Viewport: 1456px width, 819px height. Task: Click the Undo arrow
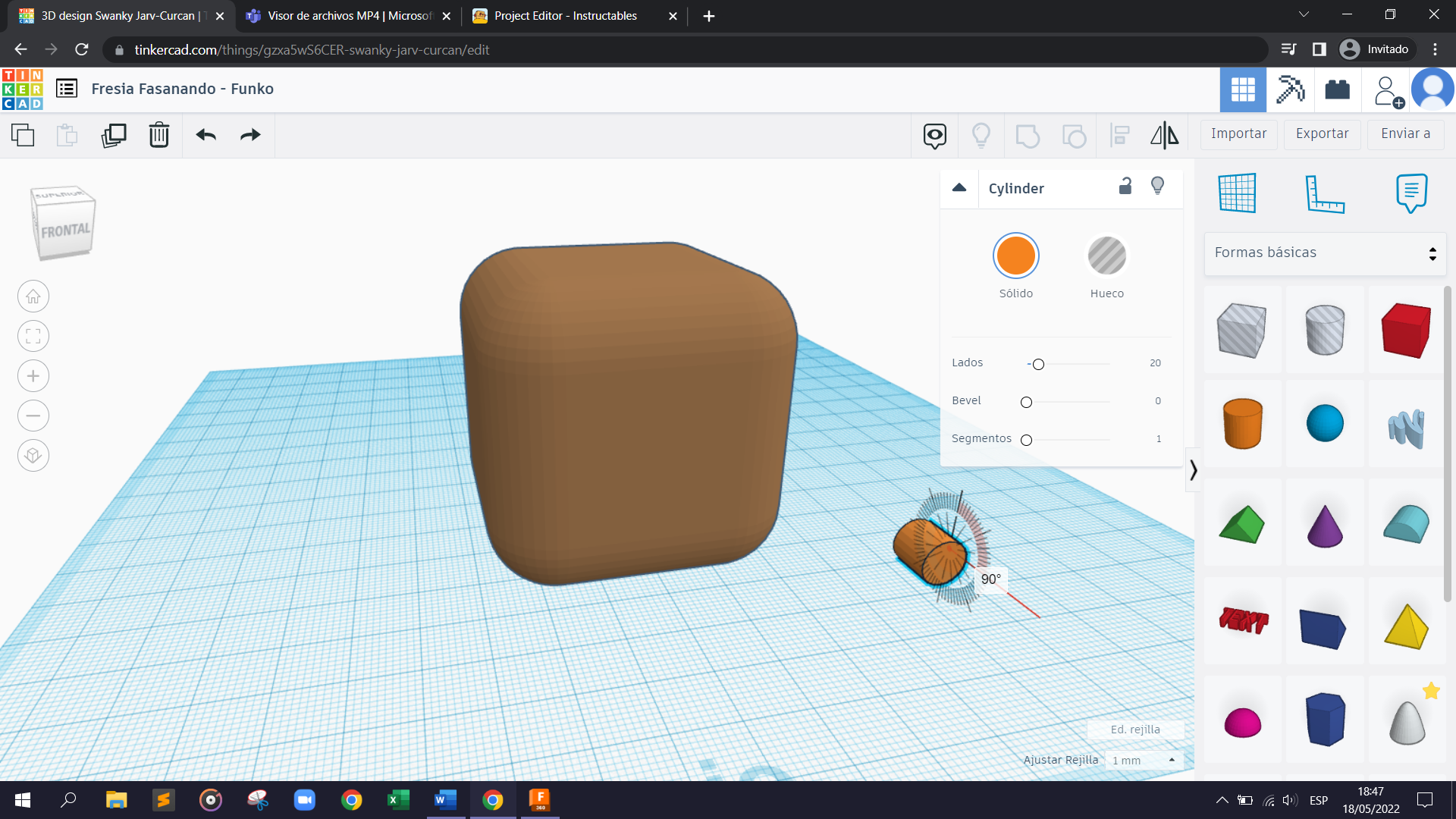tap(206, 135)
